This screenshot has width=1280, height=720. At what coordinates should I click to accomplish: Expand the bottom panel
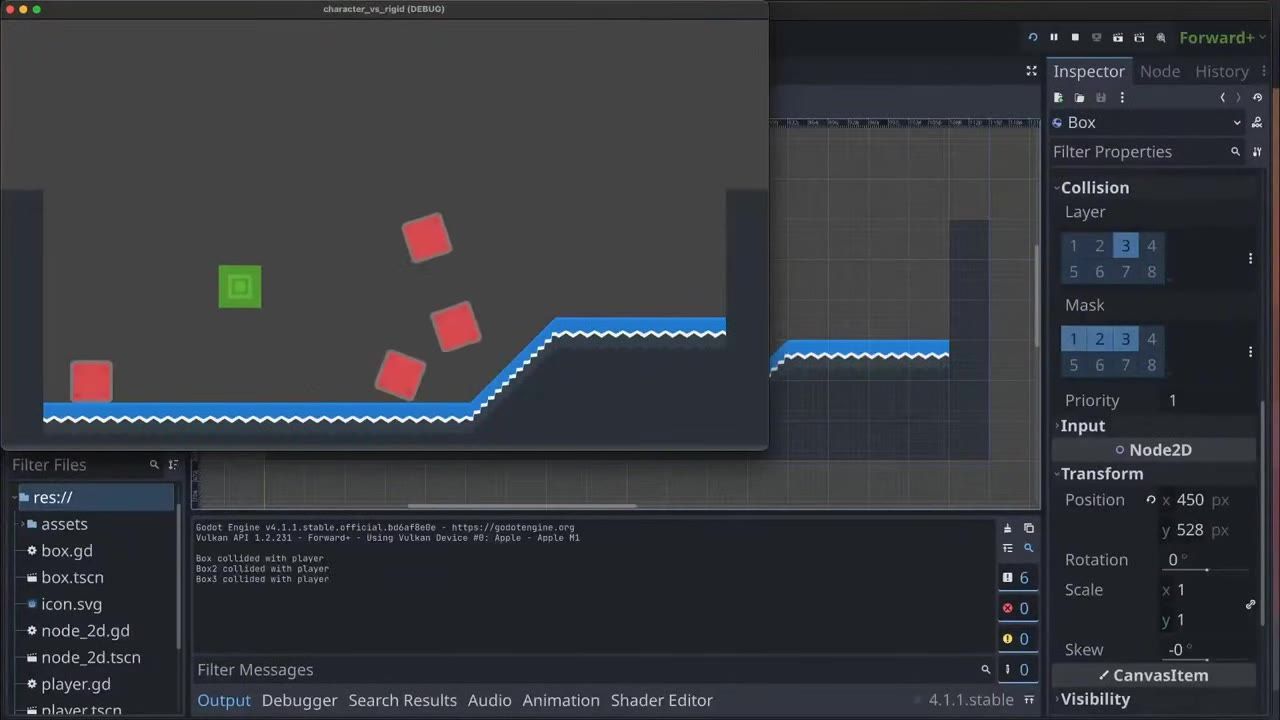pyautogui.click(x=1029, y=700)
